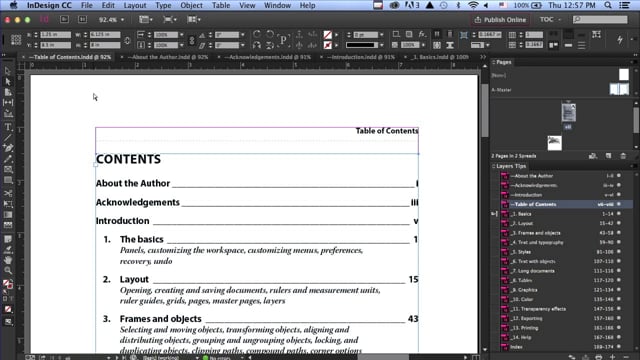
Task: Select the Page tool
Action: [x=8, y=92]
